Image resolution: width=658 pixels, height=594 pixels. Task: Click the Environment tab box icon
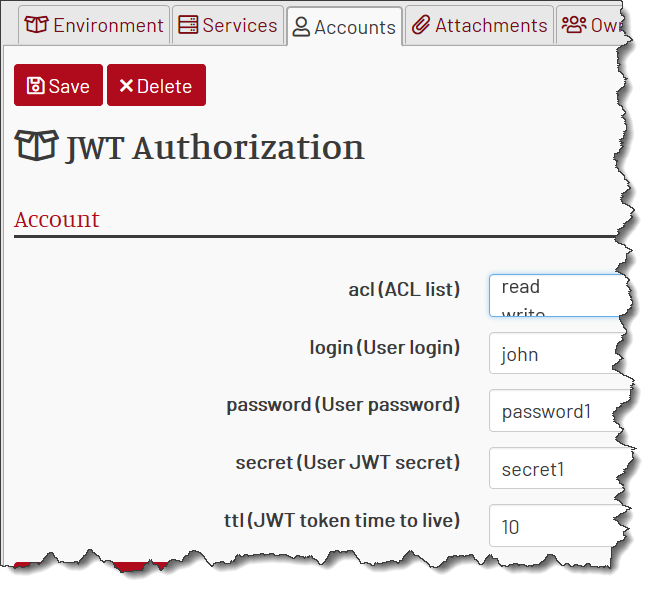coord(36,25)
